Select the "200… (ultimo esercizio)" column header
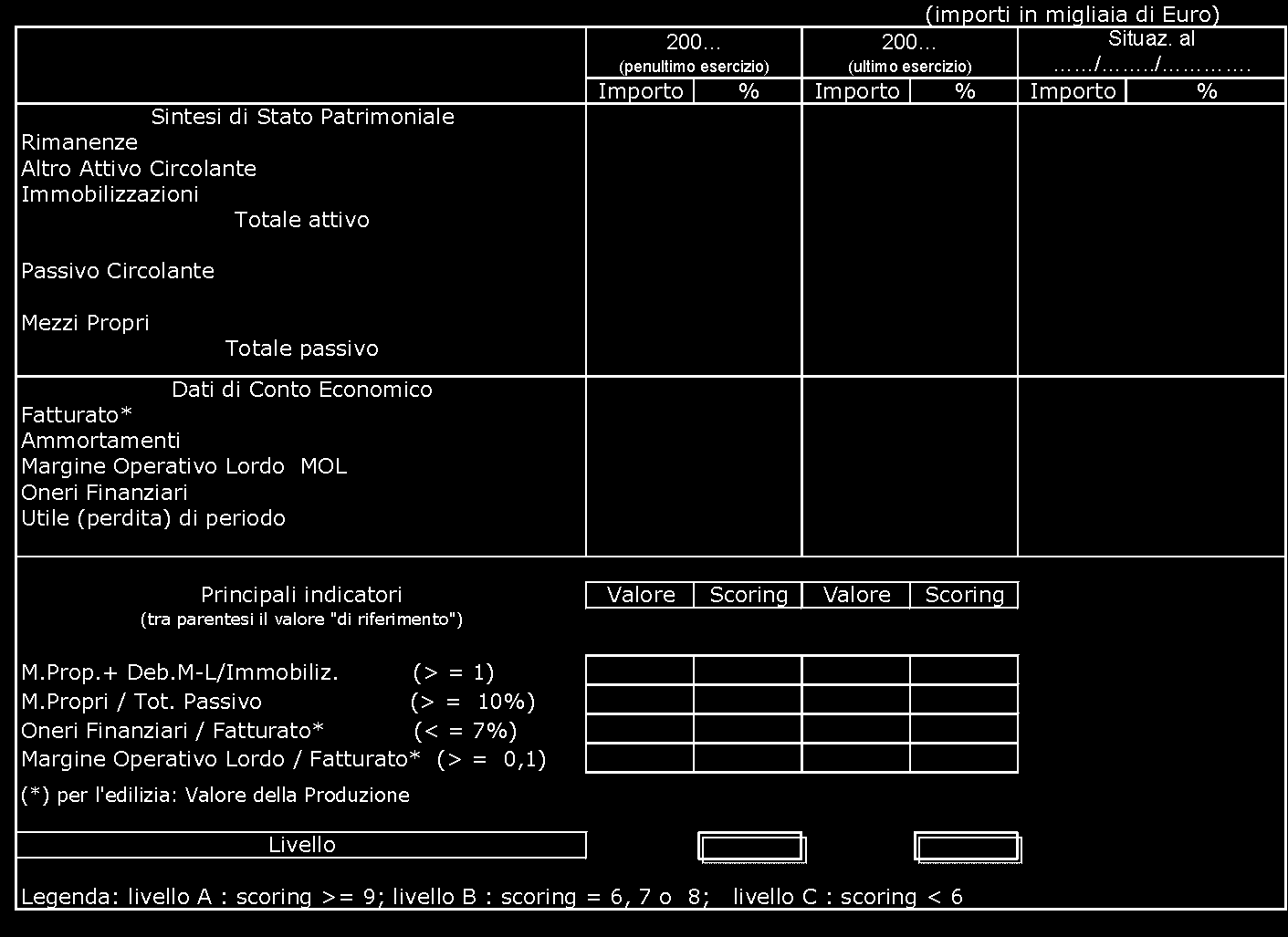 (x=909, y=53)
